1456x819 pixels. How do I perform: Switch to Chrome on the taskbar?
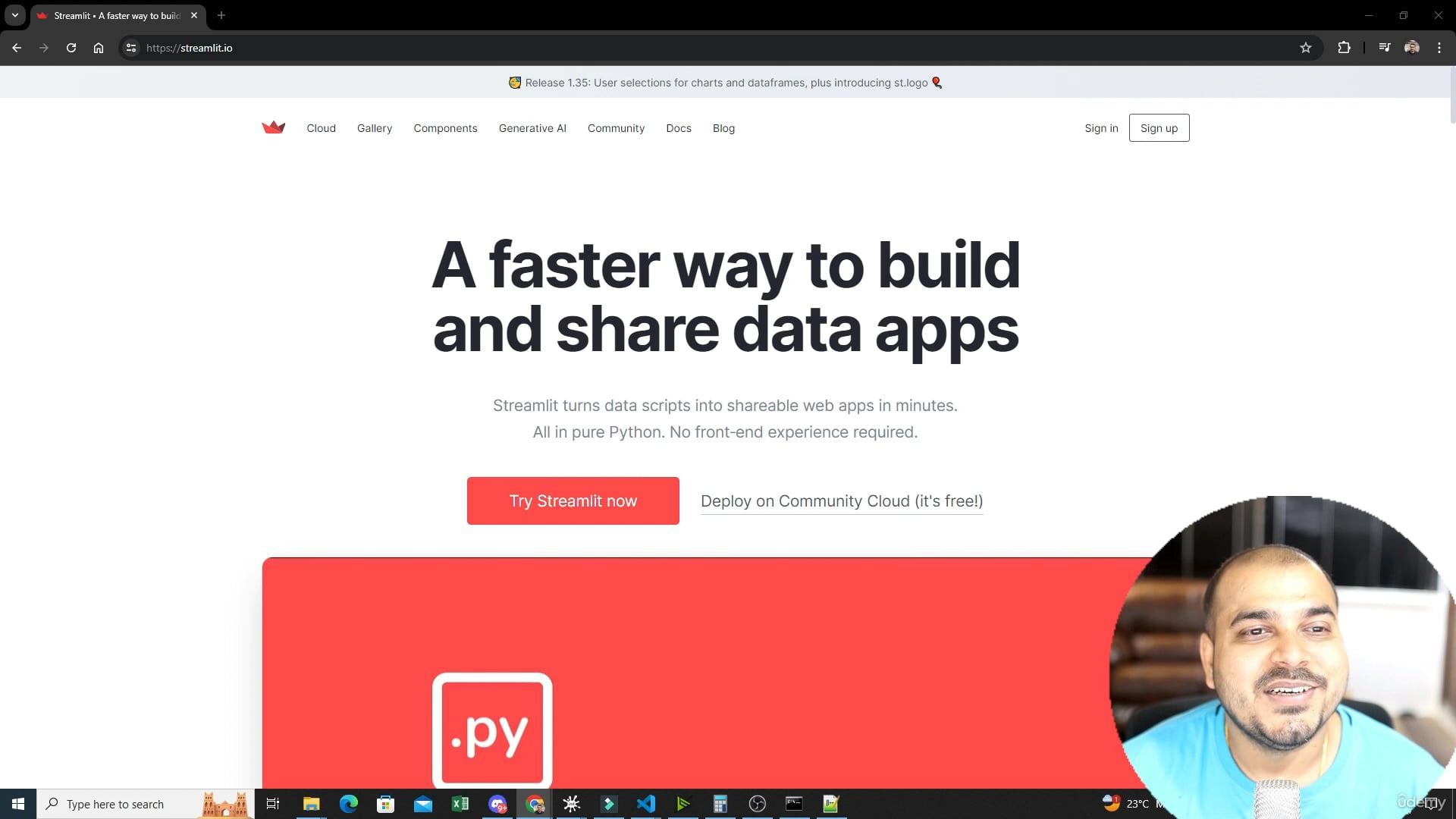535,804
